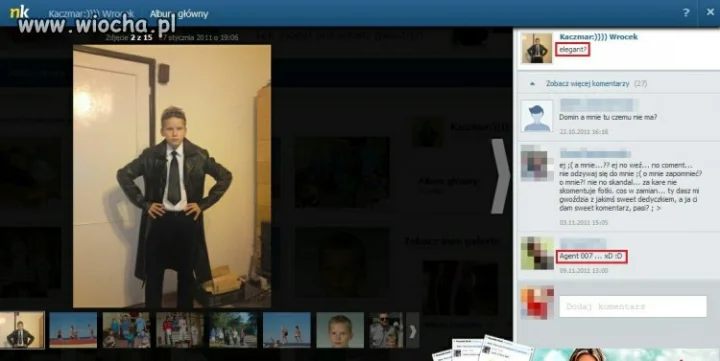Viewport: 720px width, 361px height.
Task: Click avatar beside 'Agent 007' comment
Action: tap(537, 253)
